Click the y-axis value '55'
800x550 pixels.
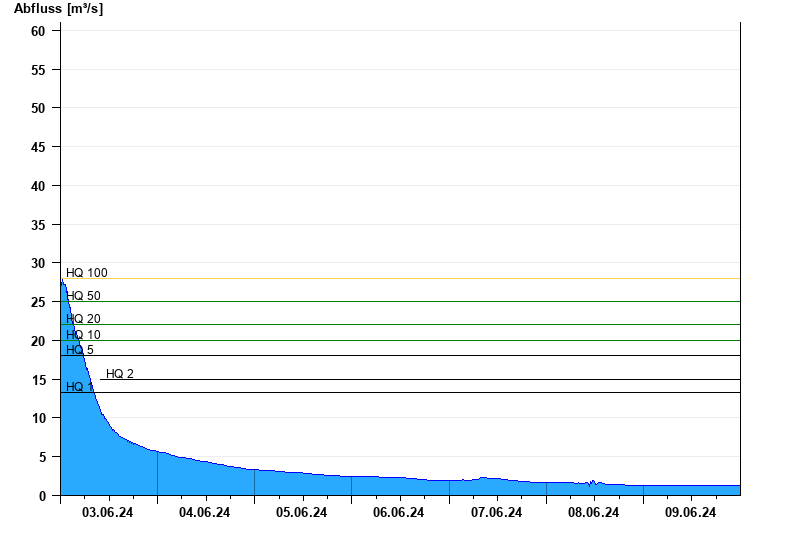tap(38, 70)
